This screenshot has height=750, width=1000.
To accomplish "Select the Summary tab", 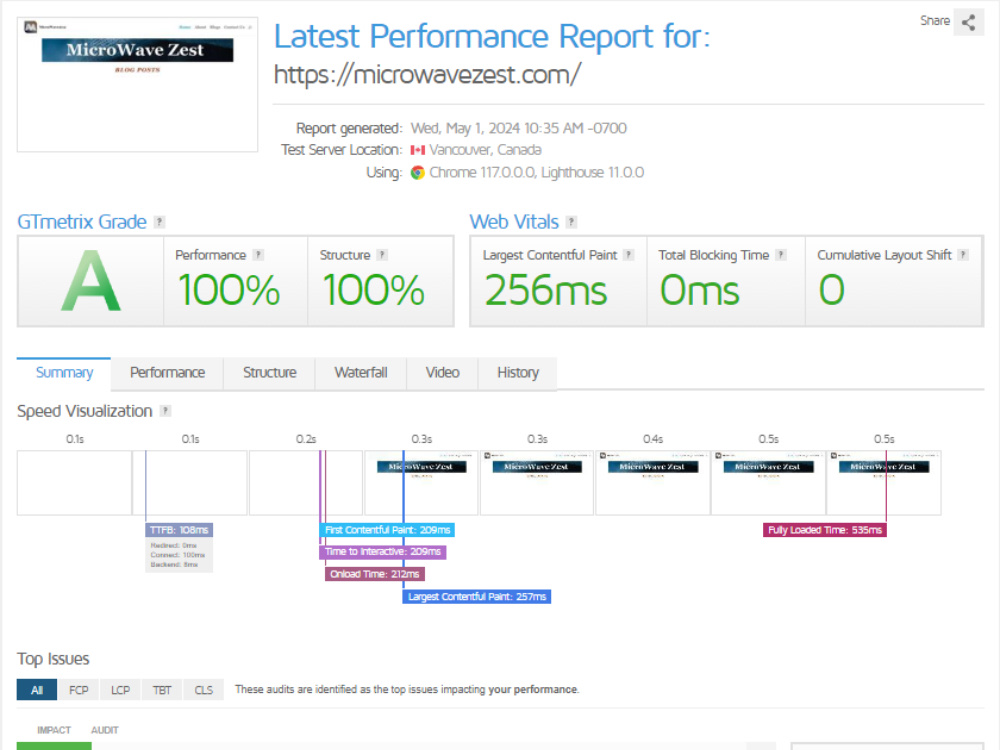I will (64, 373).
